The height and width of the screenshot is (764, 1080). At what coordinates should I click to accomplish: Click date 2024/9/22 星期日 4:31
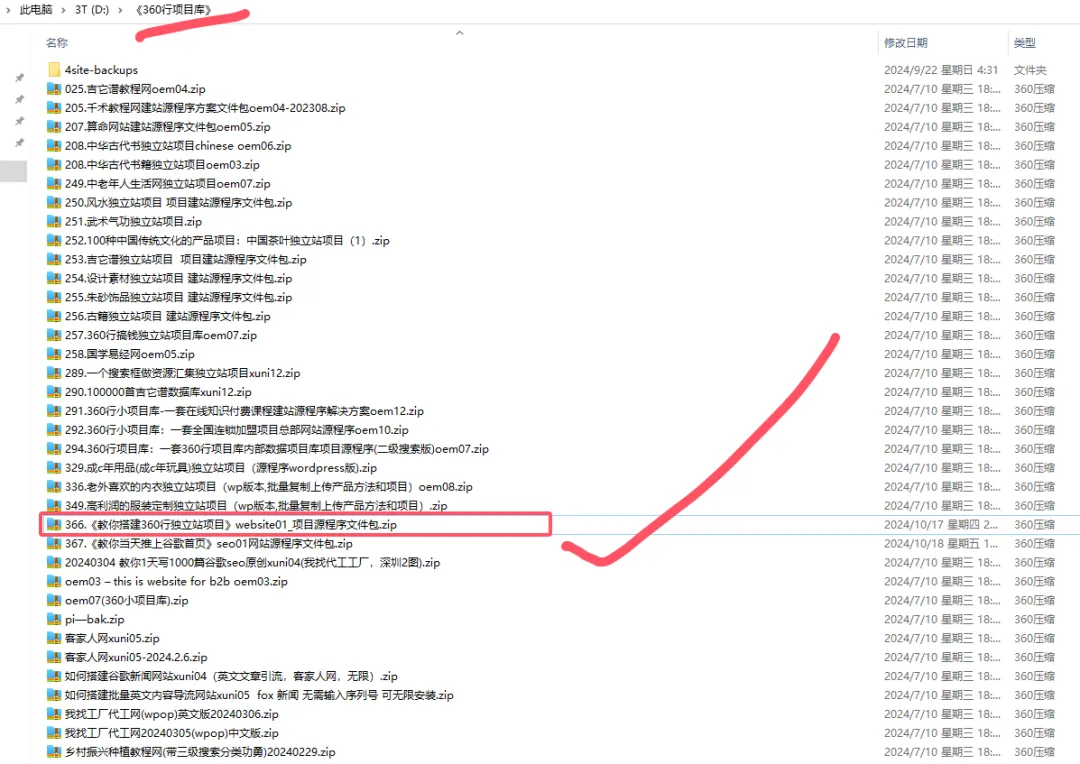pos(941,70)
